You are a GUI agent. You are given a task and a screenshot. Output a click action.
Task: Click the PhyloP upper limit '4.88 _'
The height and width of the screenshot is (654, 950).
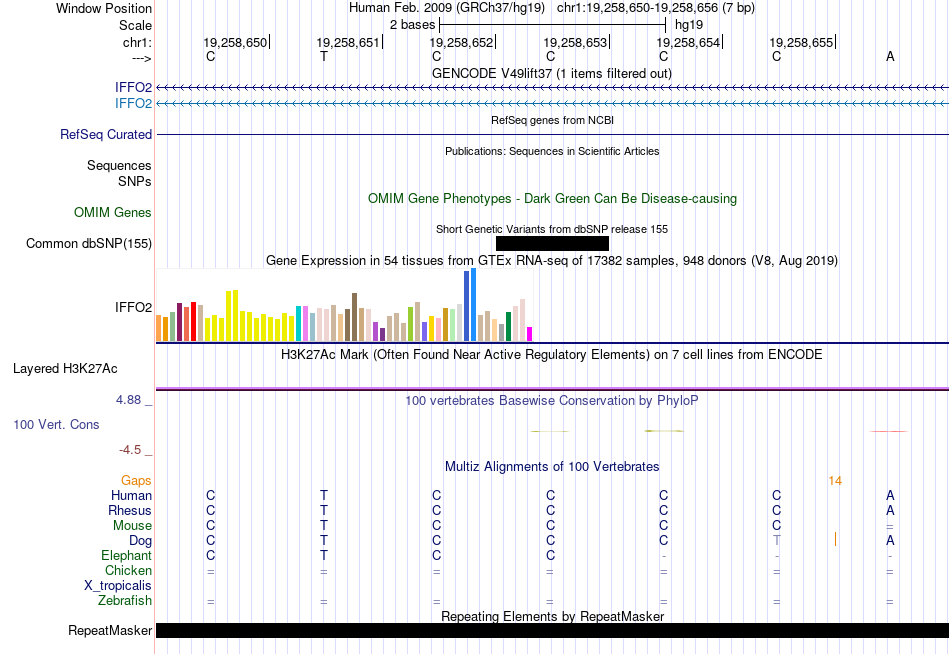(134, 400)
